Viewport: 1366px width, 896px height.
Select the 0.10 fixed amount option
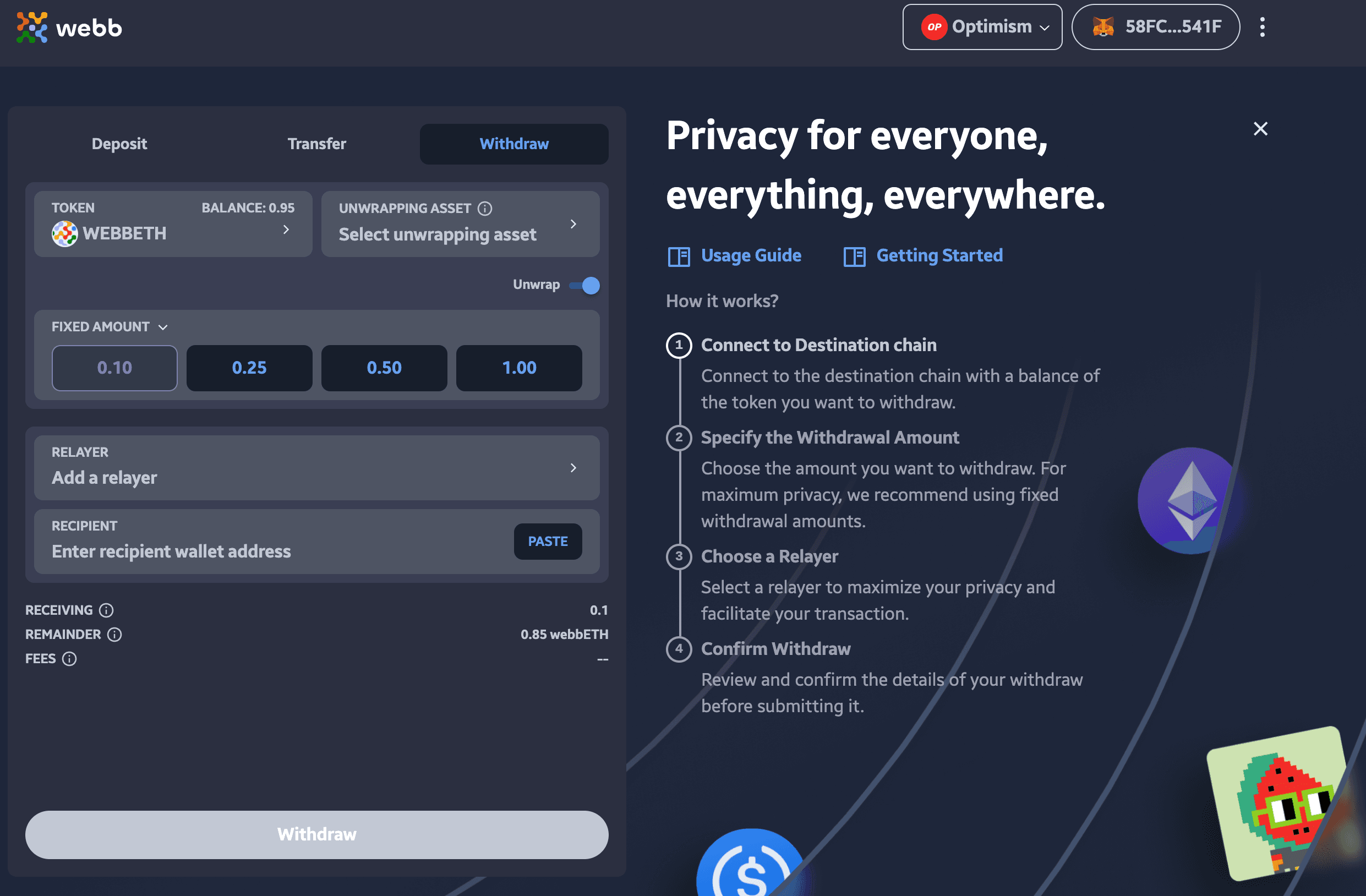pyautogui.click(x=114, y=368)
